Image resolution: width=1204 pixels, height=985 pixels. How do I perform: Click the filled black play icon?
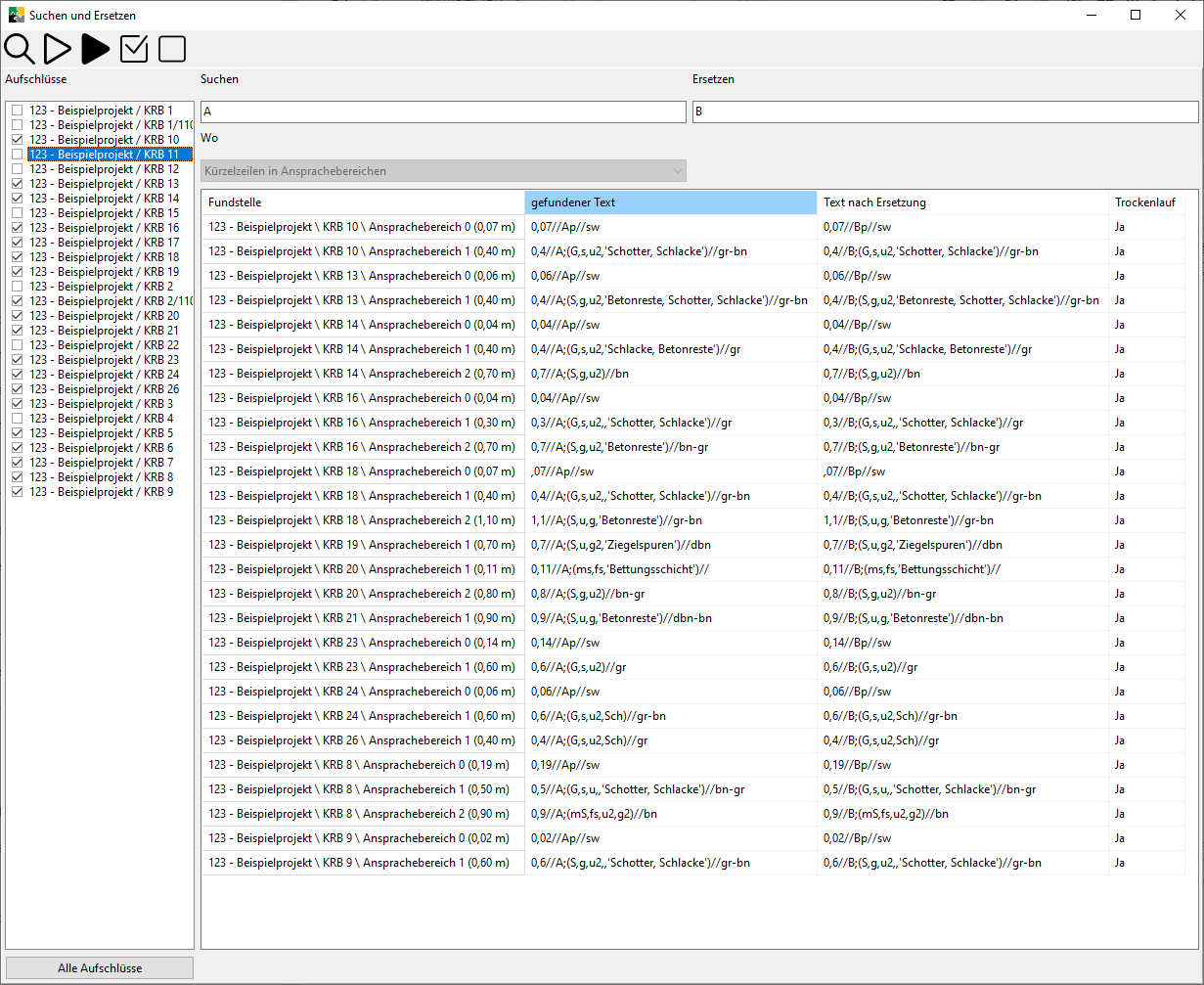point(95,49)
